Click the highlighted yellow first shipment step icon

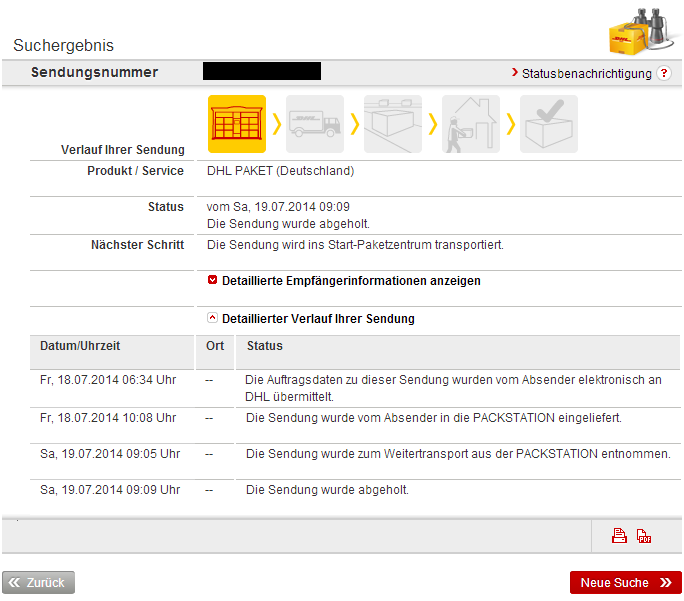point(236,124)
